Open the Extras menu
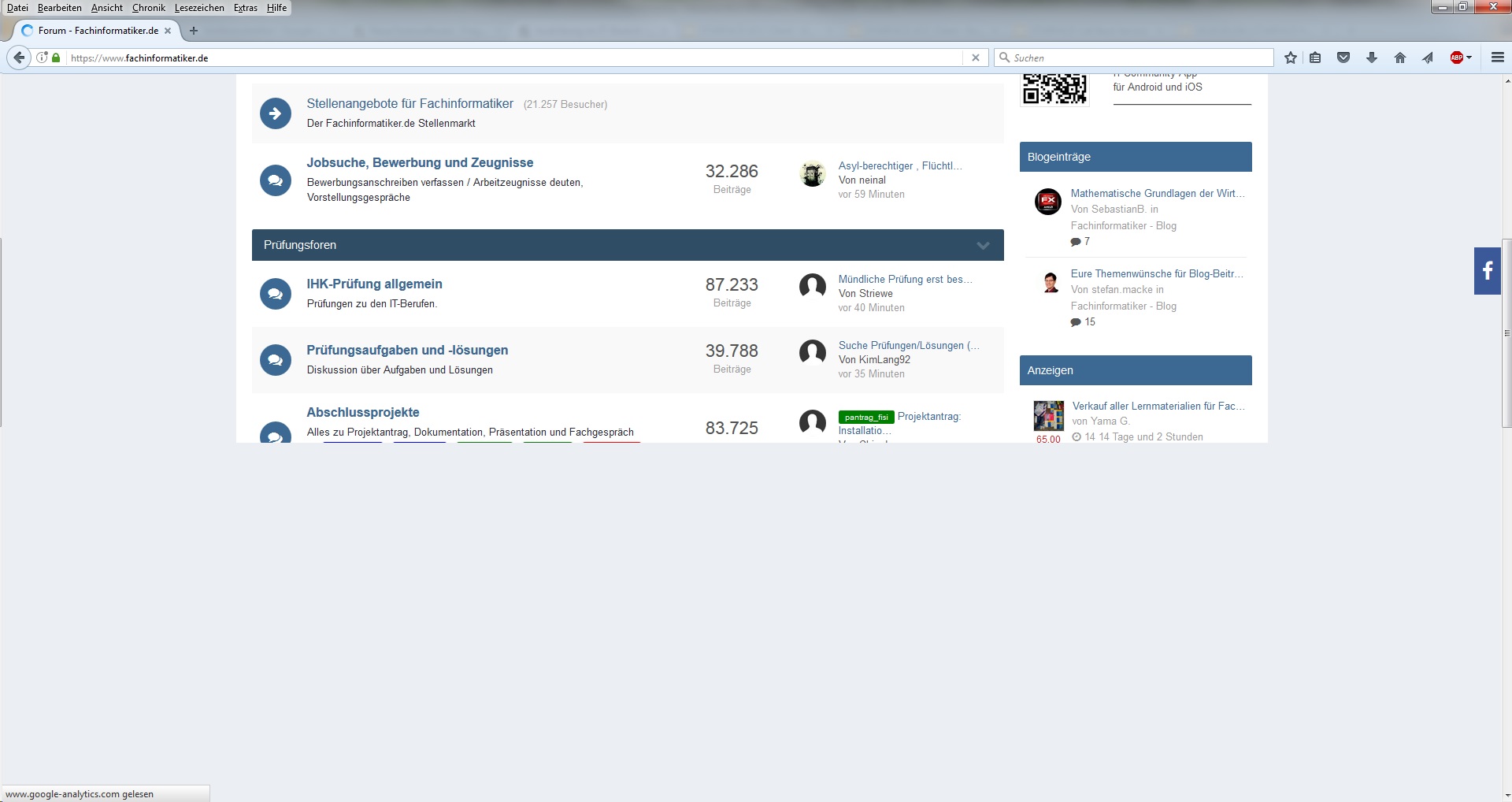Image resolution: width=1512 pixels, height=802 pixels. coord(246,8)
